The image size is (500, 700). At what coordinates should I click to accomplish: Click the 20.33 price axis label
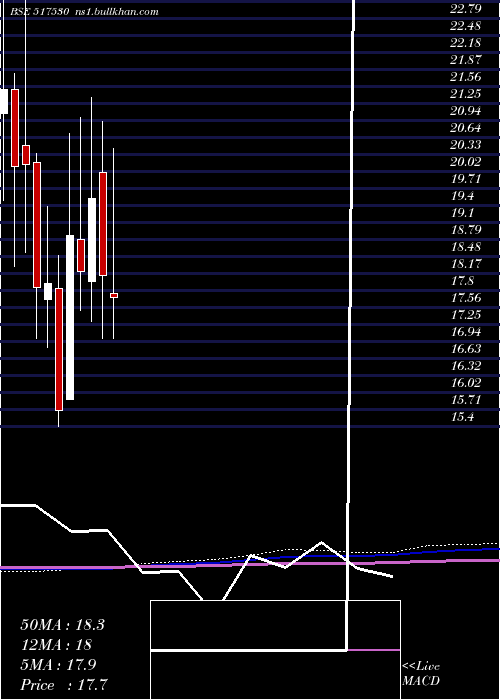point(465,145)
